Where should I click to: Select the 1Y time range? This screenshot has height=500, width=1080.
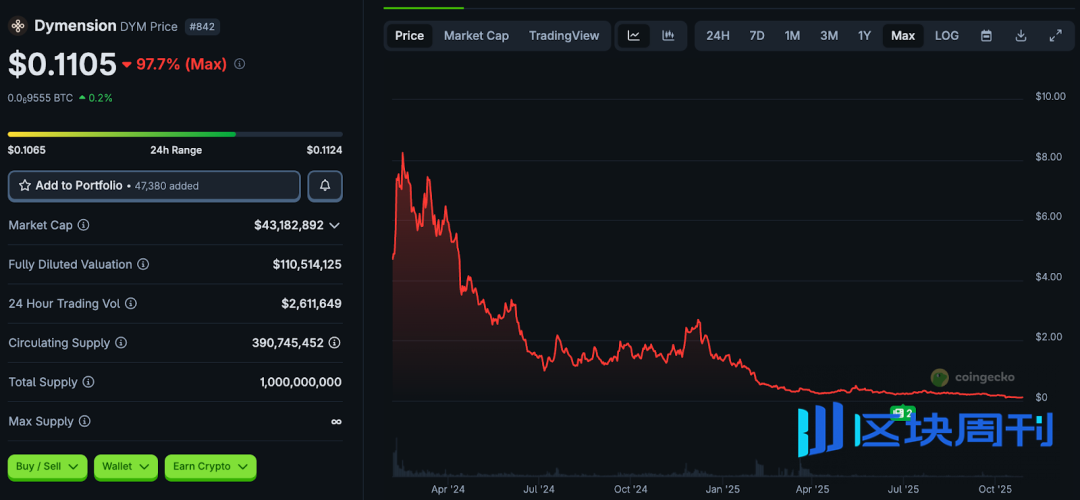pyautogui.click(x=864, y=36)
